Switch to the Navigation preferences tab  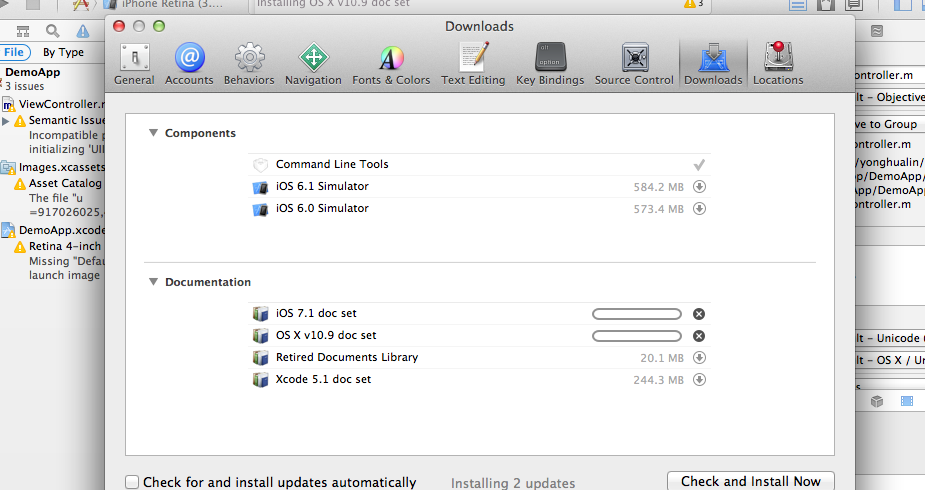(x=313, y=65)
